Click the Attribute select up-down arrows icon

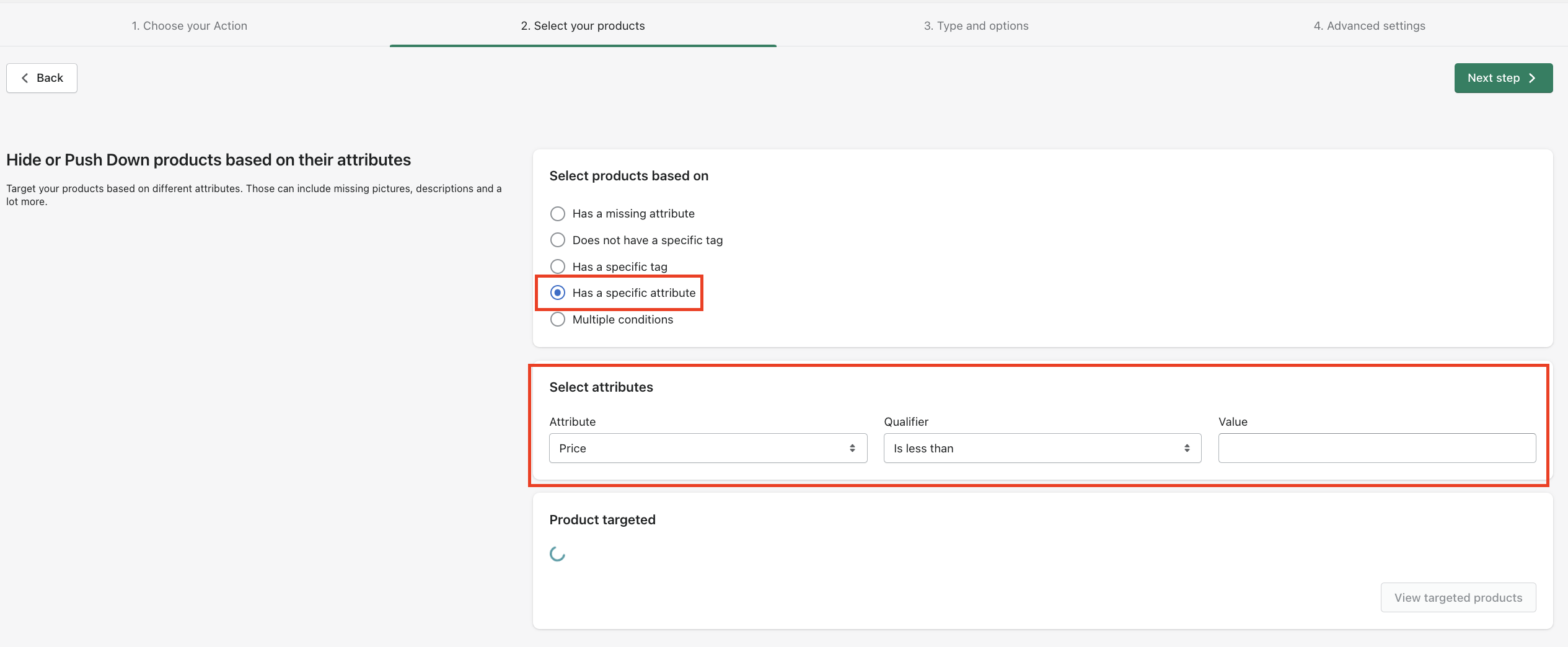(852, 448)
